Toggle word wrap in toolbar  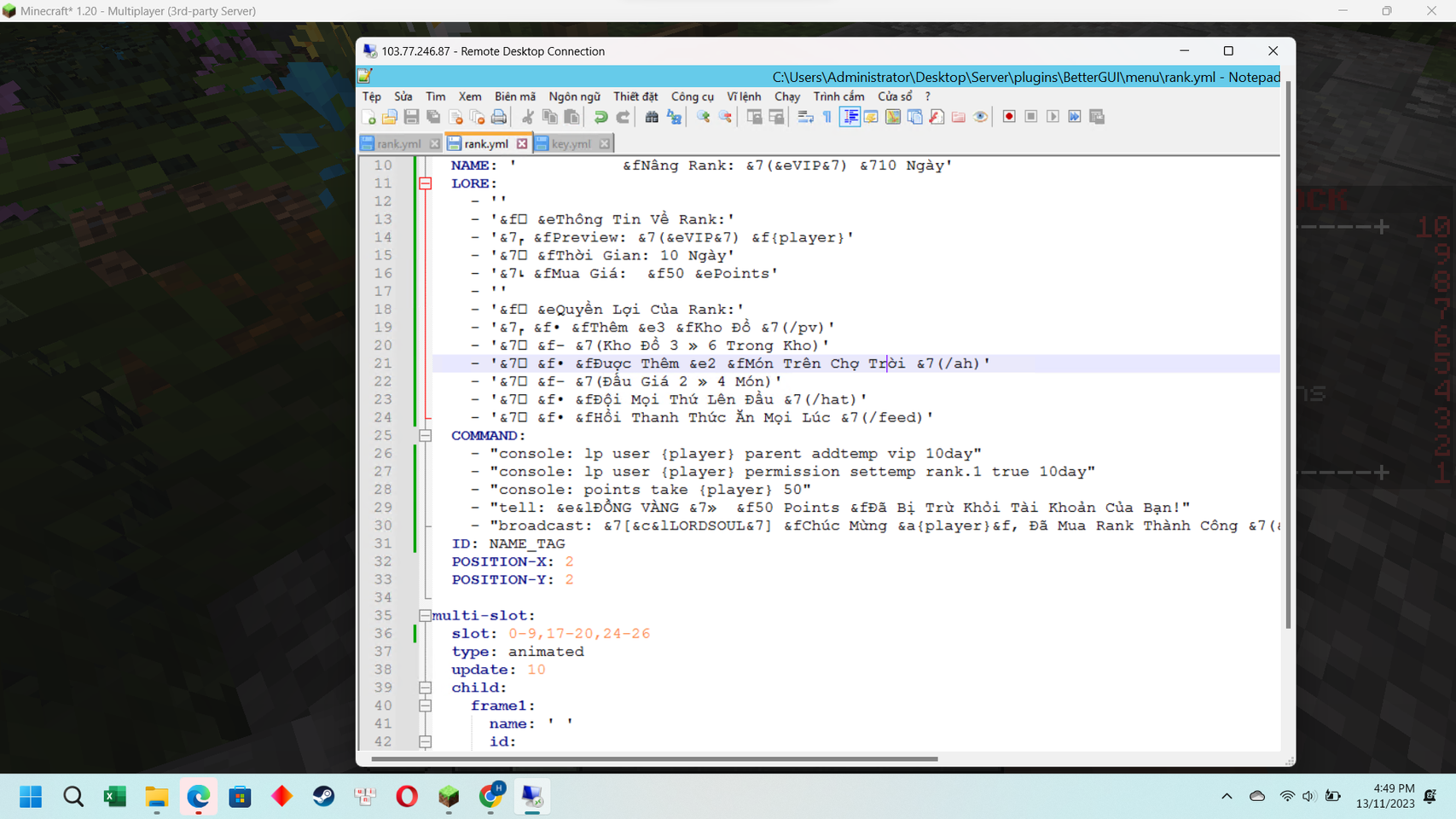coord(805,117)
